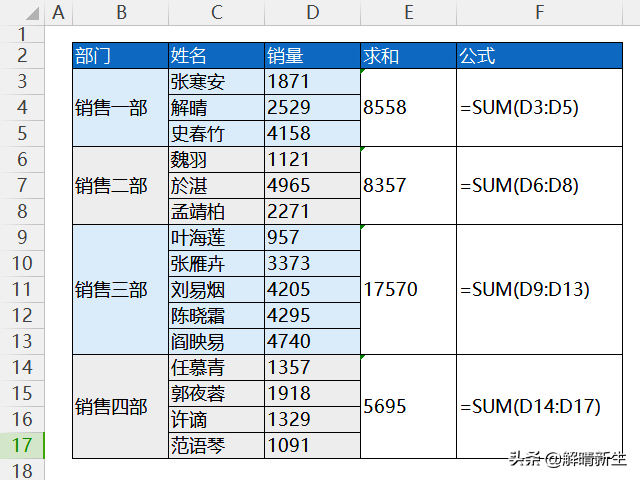Select sum cell showing 17570
The width and height of the screenshot is (640, 480).
409,289
